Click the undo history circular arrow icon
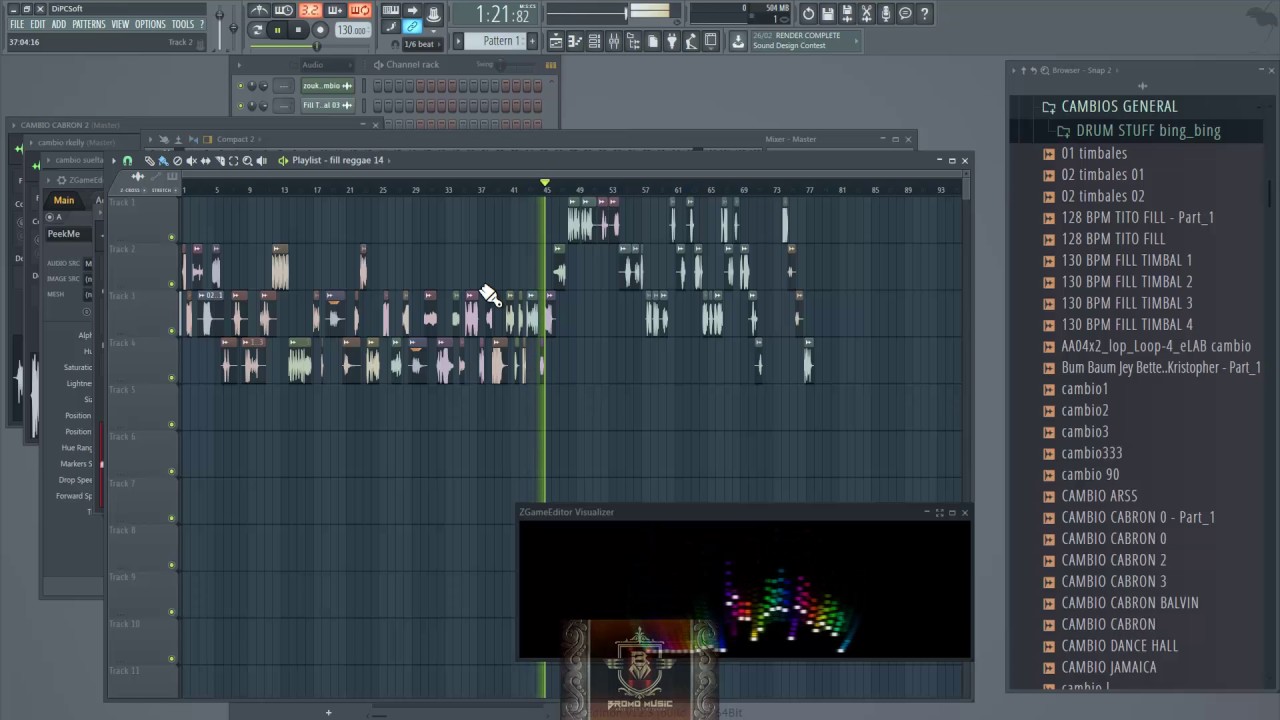The image size is (1280, 720). coord(808,13)
